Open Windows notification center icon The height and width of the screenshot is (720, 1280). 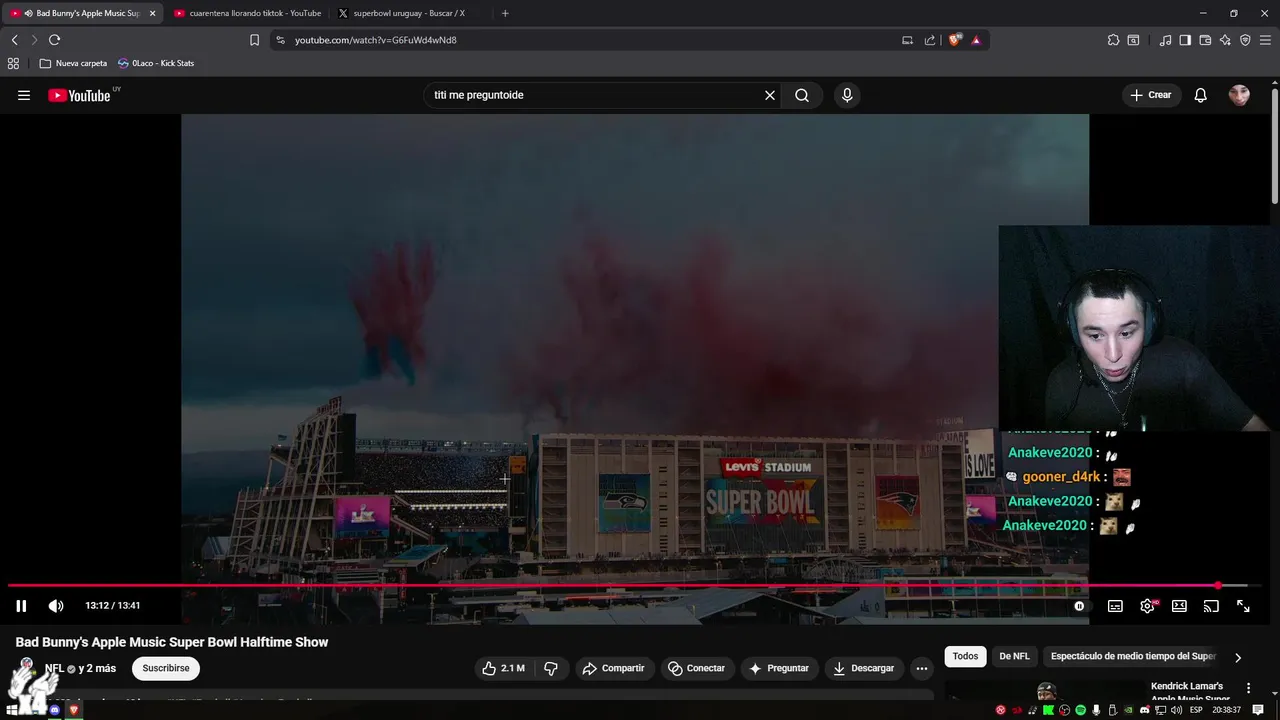click(1258, 710)
